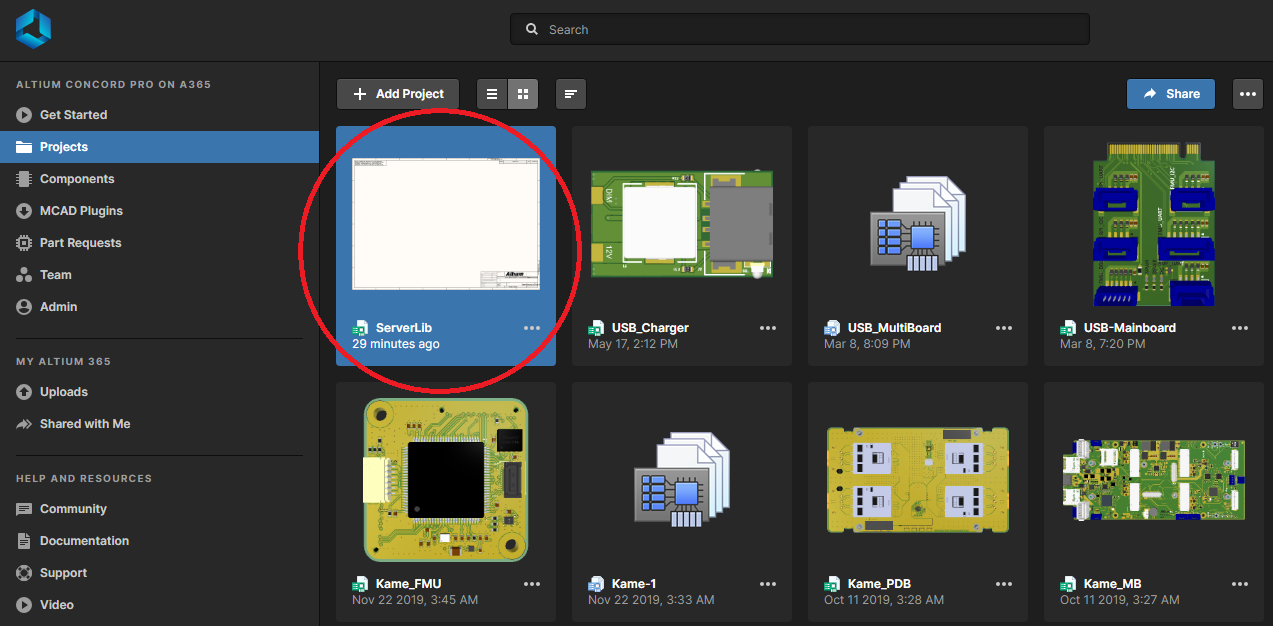Click the Video play icon in the sidebar
This screenshot has height=626, width=1273.
[24, 605]
